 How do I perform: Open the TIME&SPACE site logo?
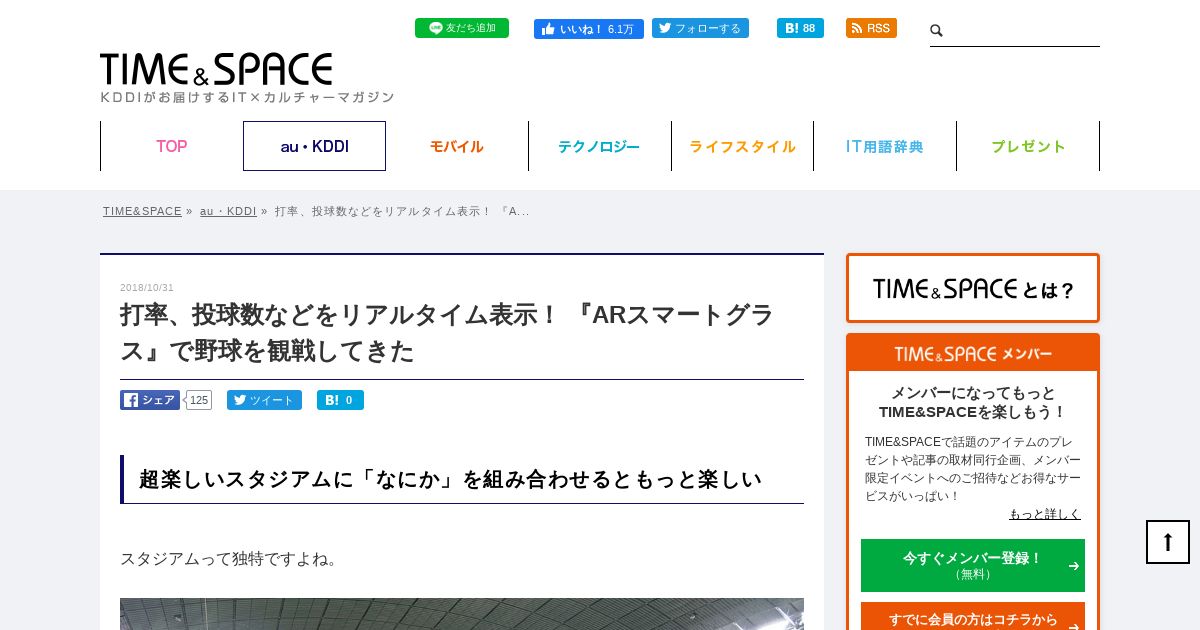[216, 69]
